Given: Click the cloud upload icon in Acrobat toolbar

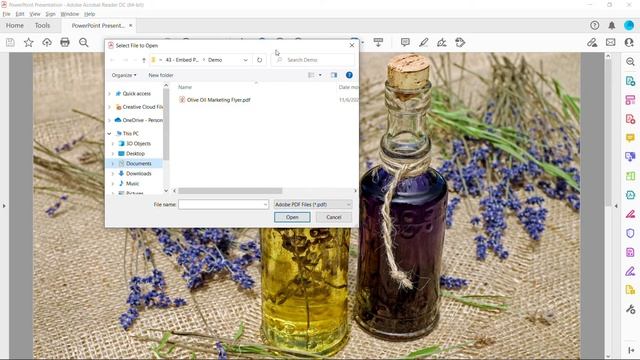Looking at the screenshot, I should tap(47, 42).
